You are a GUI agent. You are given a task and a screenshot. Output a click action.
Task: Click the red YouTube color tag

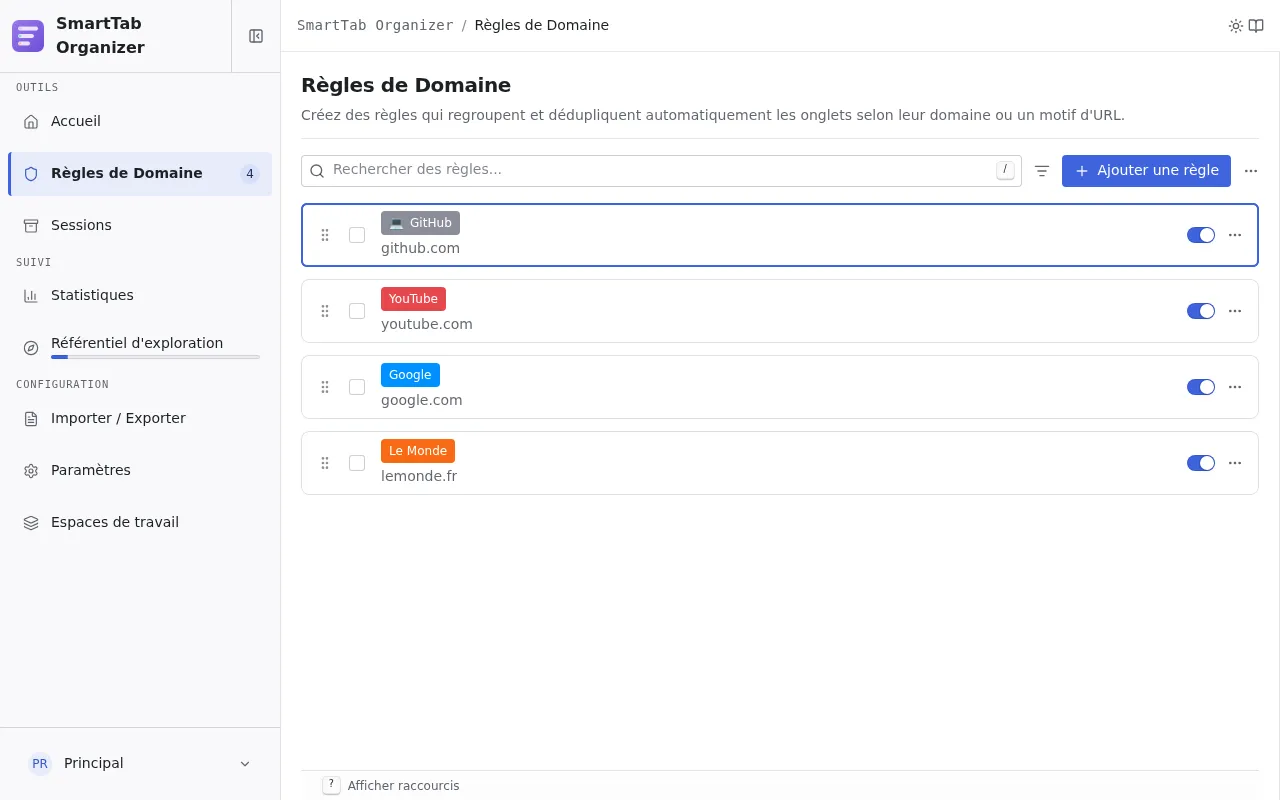click(413, 299)
